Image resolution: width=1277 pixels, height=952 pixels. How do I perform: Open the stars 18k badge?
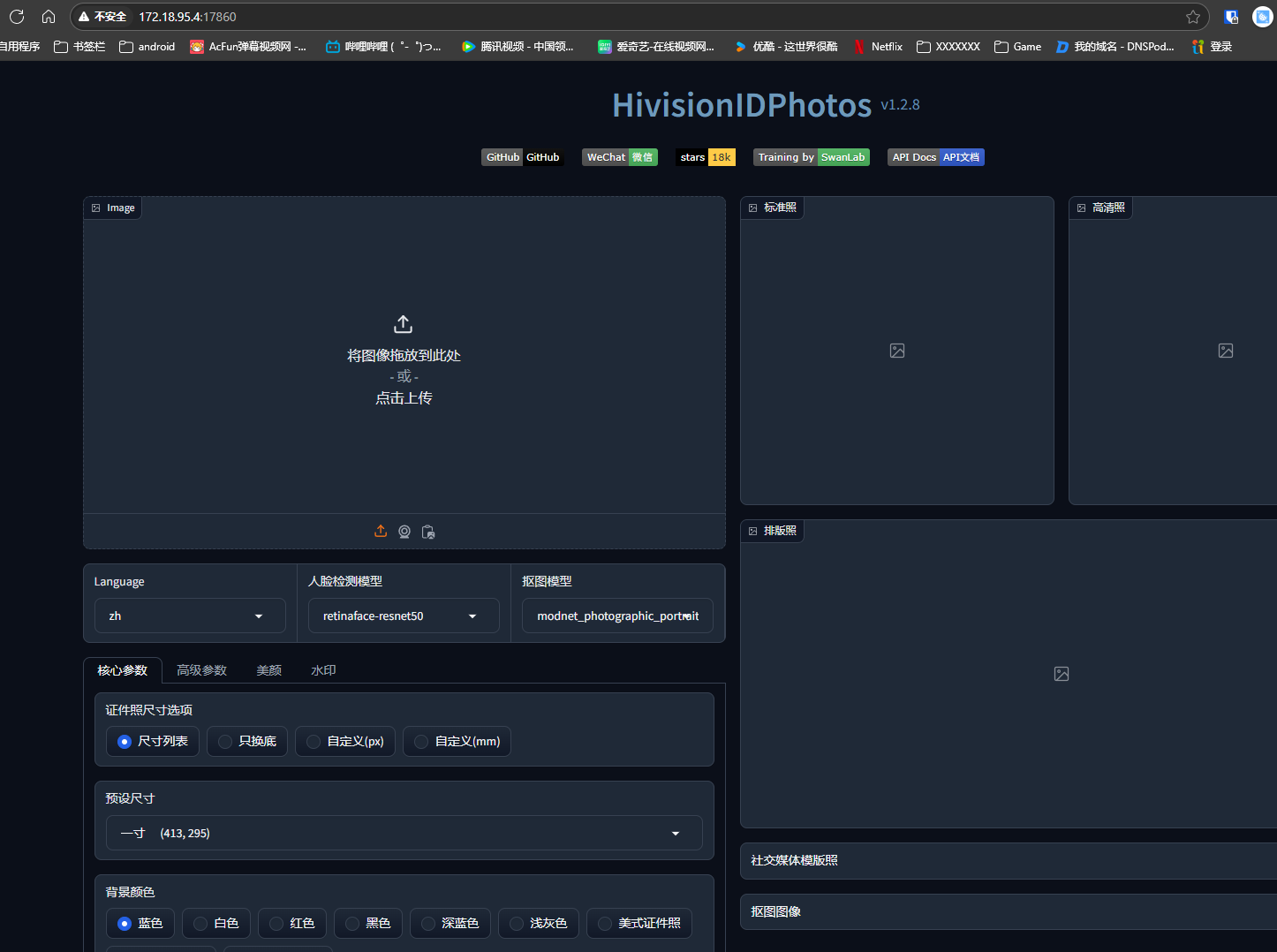pos(706,157)
